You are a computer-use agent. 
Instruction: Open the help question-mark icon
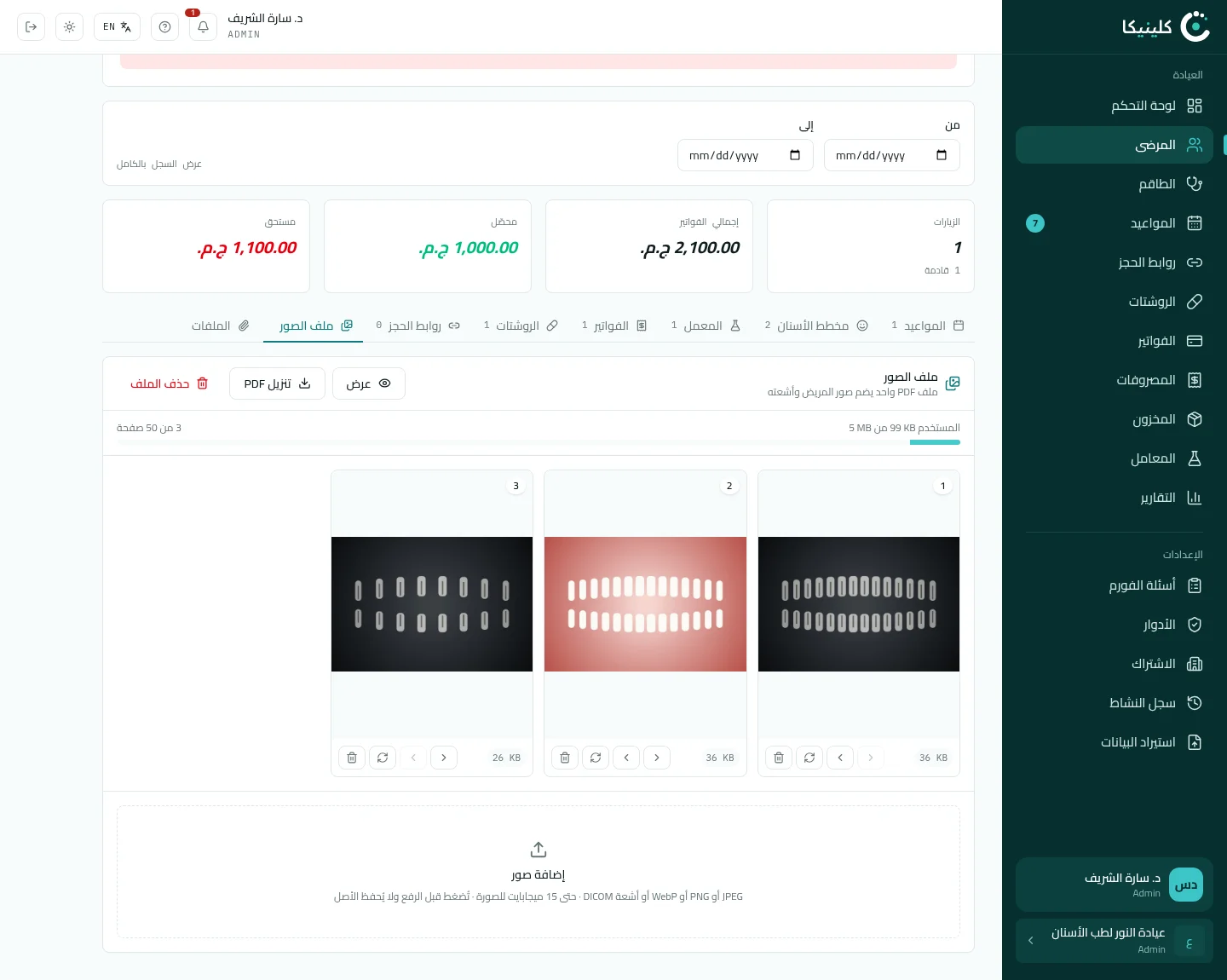165,27
